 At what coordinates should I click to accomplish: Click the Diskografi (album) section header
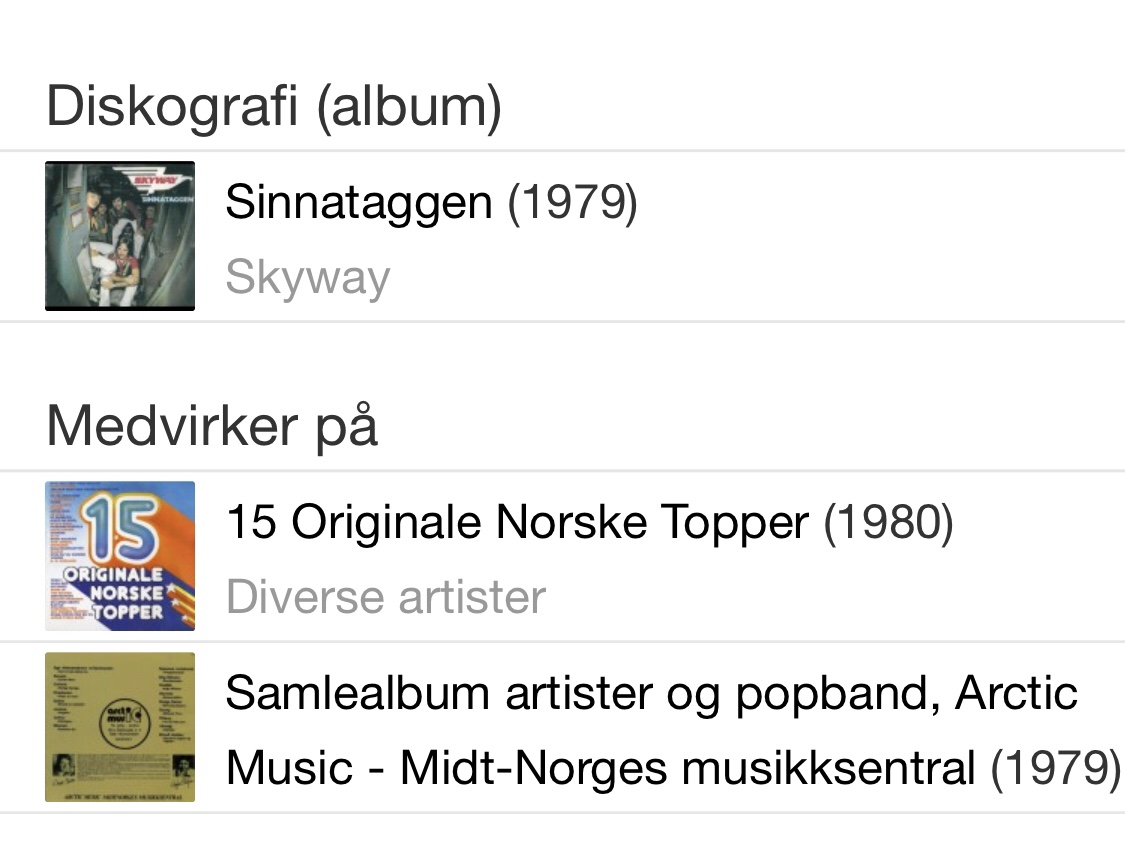[x=274, y=106]
